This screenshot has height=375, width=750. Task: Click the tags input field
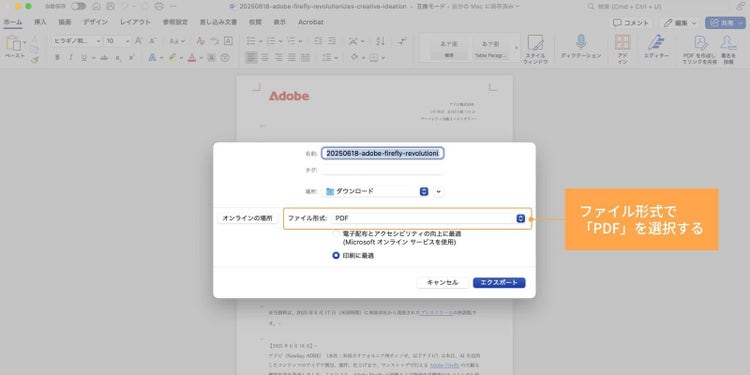click(x=383, y=170)
